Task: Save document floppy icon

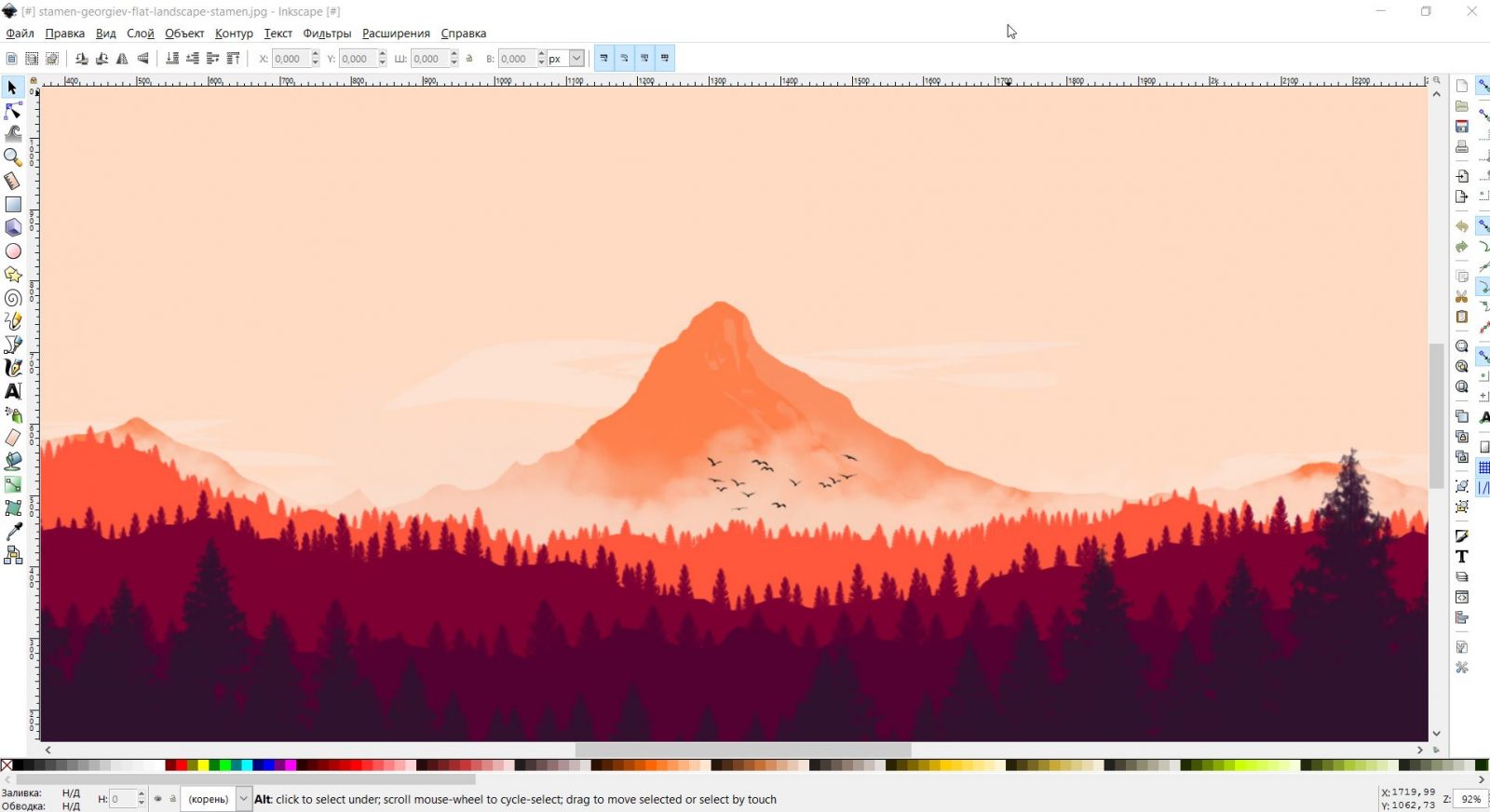Action: coord(1462,127)
